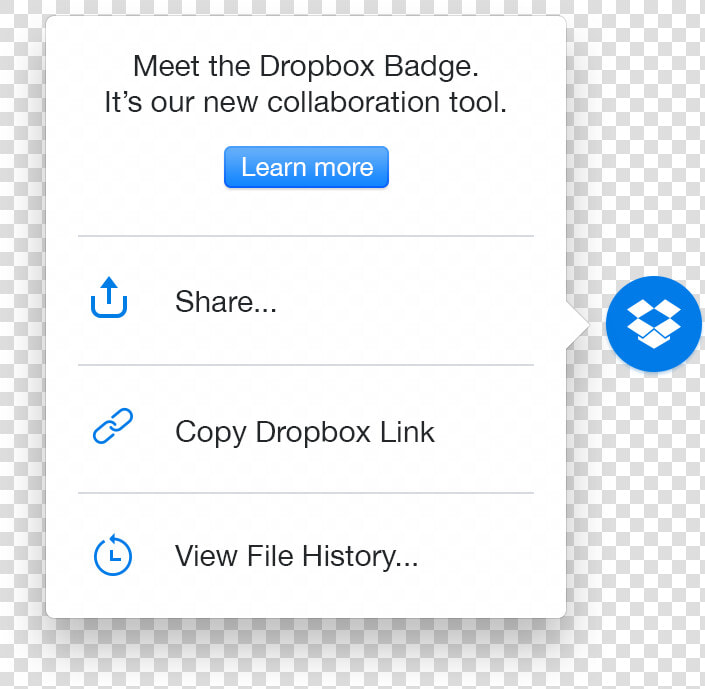Viewport: 705px width, 689px height.
Task: Choose the Share... menu entry
Action: (x=306, y=301)
